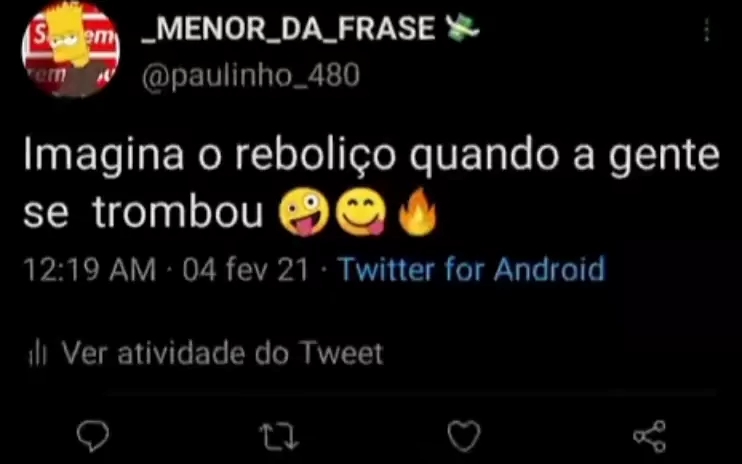
Task: Click the _MENOR_DA_FRASE display name
Action: point(288,28)
